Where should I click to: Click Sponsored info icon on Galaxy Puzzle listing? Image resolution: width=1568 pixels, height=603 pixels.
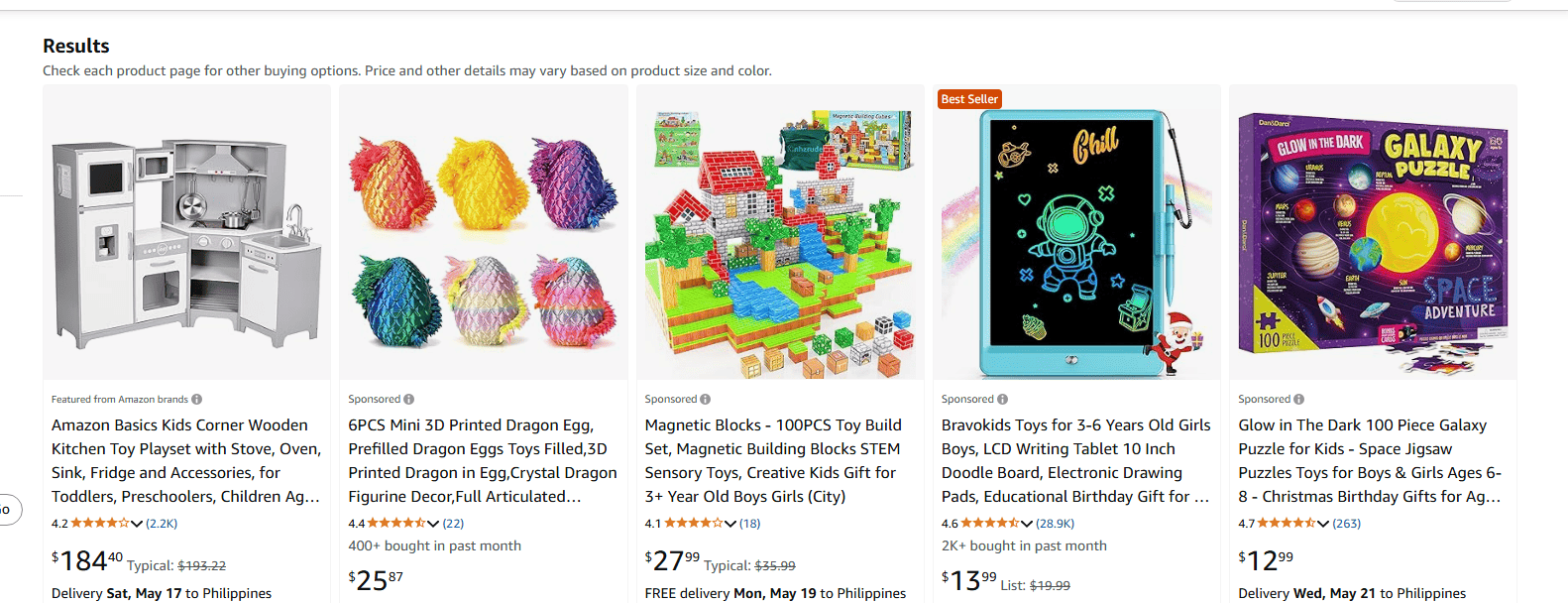coord(1298,400)
